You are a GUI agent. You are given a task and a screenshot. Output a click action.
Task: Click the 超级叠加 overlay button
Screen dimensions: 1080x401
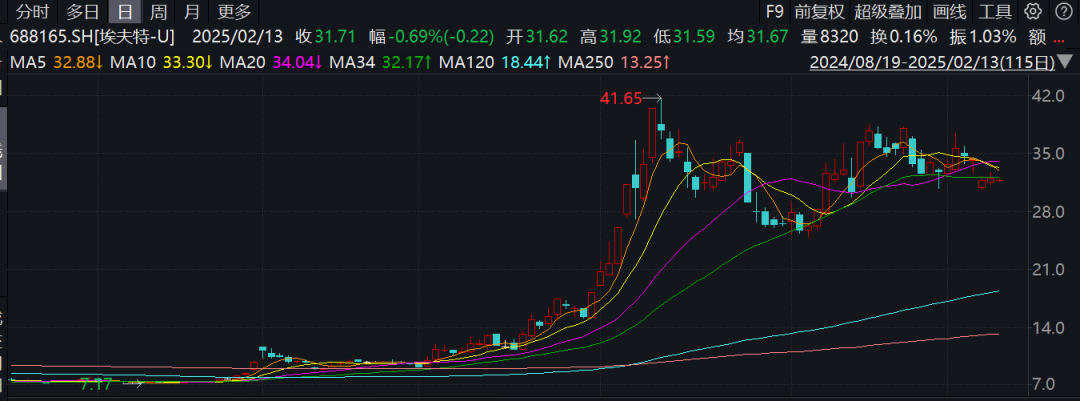coord(887,12)
